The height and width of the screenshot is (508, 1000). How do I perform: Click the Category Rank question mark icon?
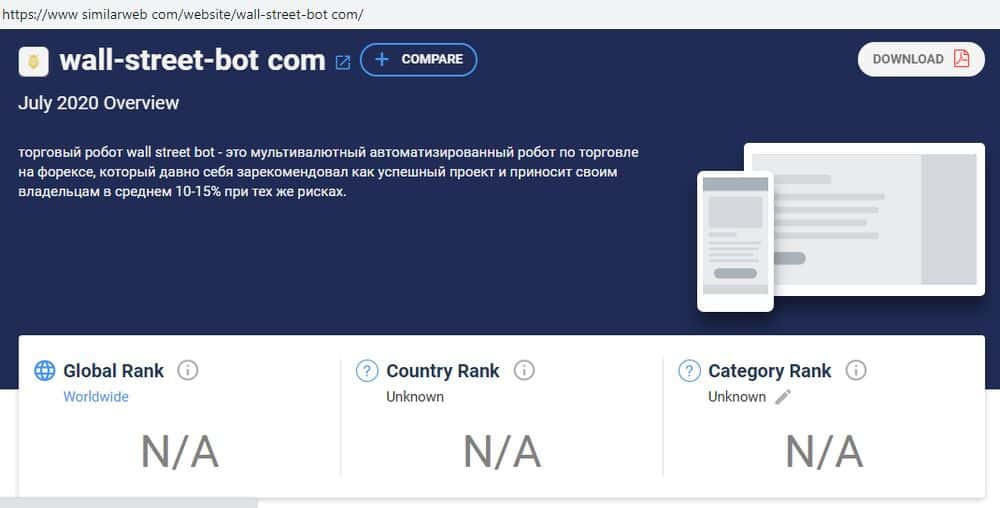[689, 370]
